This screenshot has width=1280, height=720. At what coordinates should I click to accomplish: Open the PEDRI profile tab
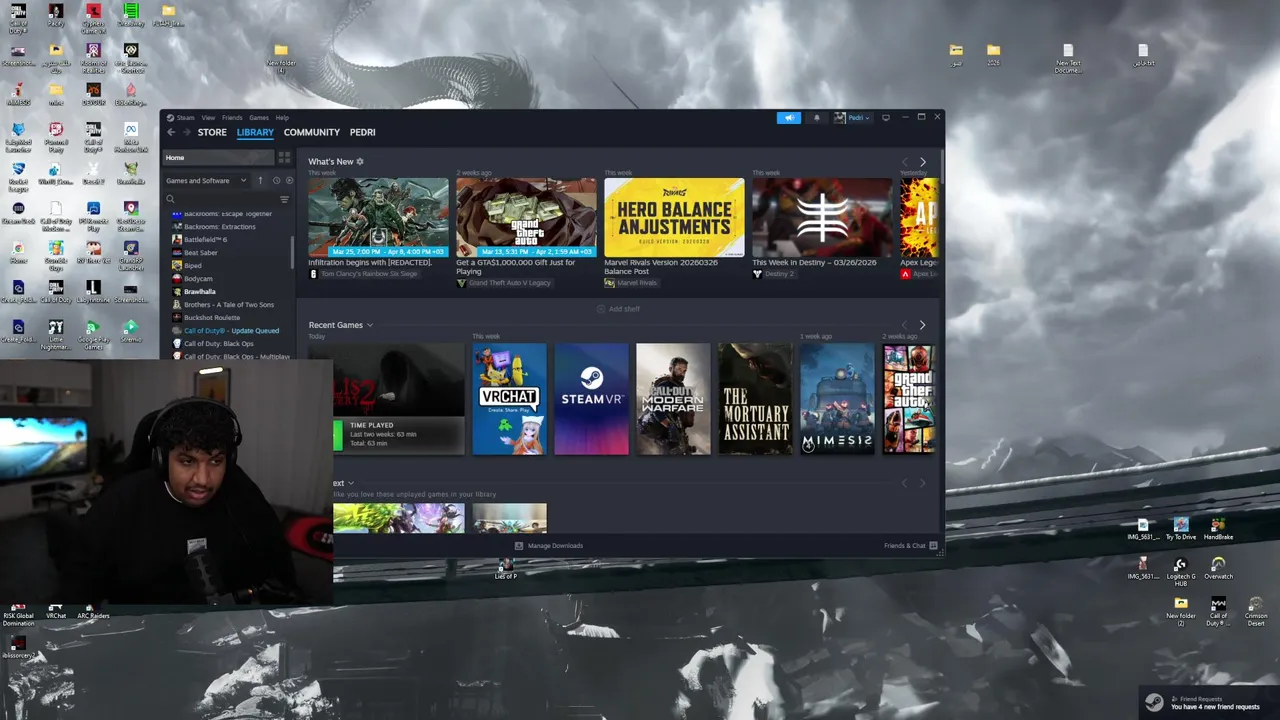click(x=363, y=132)
